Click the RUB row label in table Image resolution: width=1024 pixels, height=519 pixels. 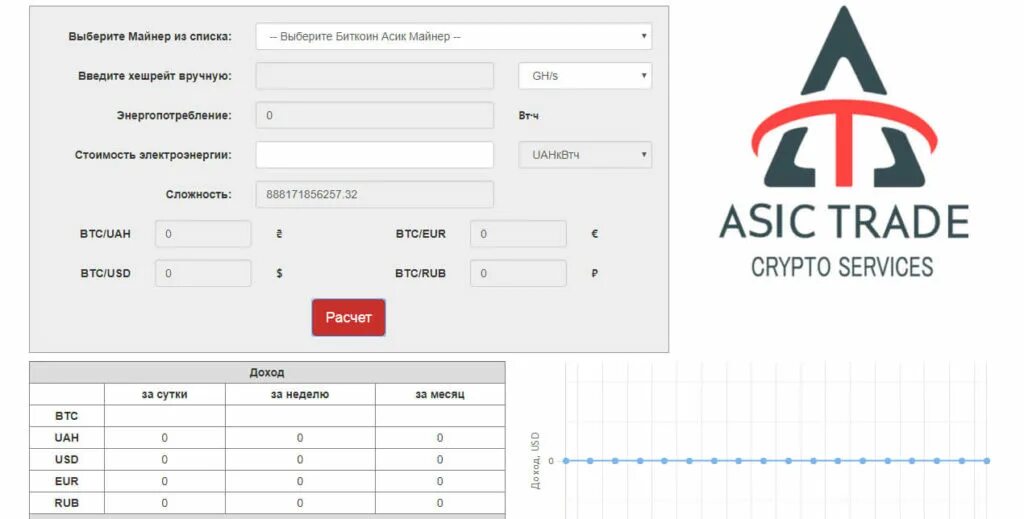[67, 503]
